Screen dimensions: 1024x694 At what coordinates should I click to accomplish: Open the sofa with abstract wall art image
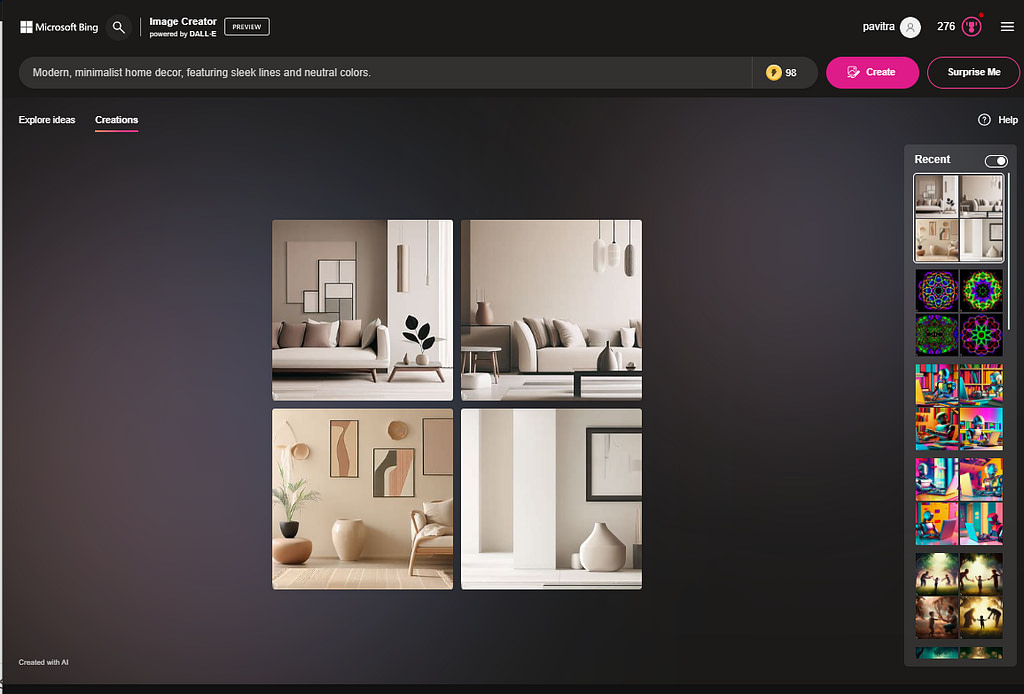tap(362, 310)
